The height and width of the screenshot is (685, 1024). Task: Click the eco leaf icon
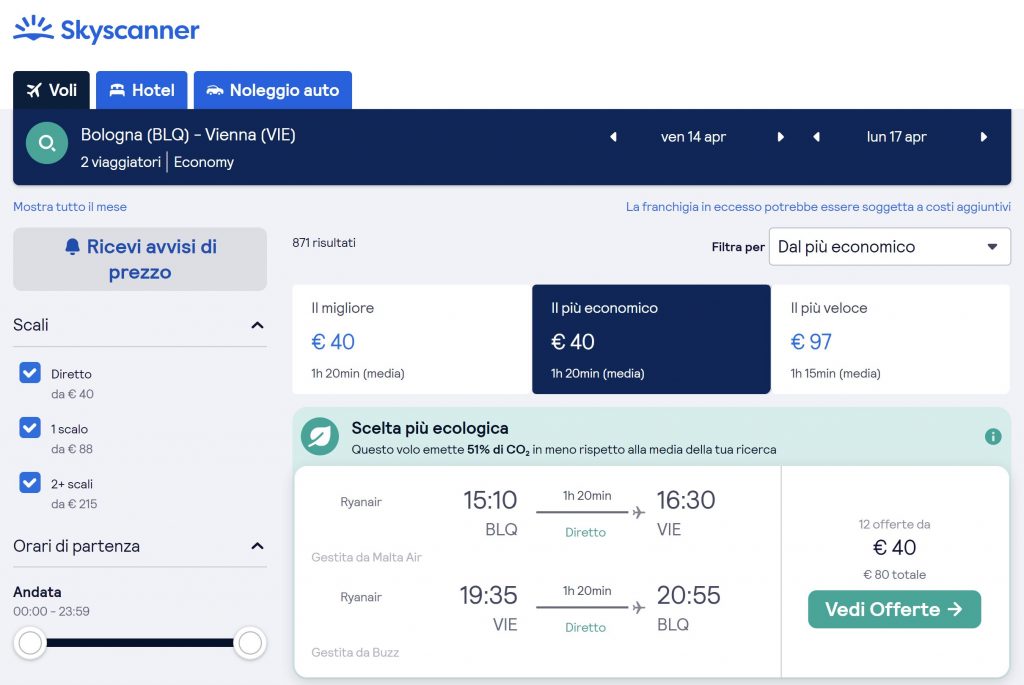(x=320, y=437)
